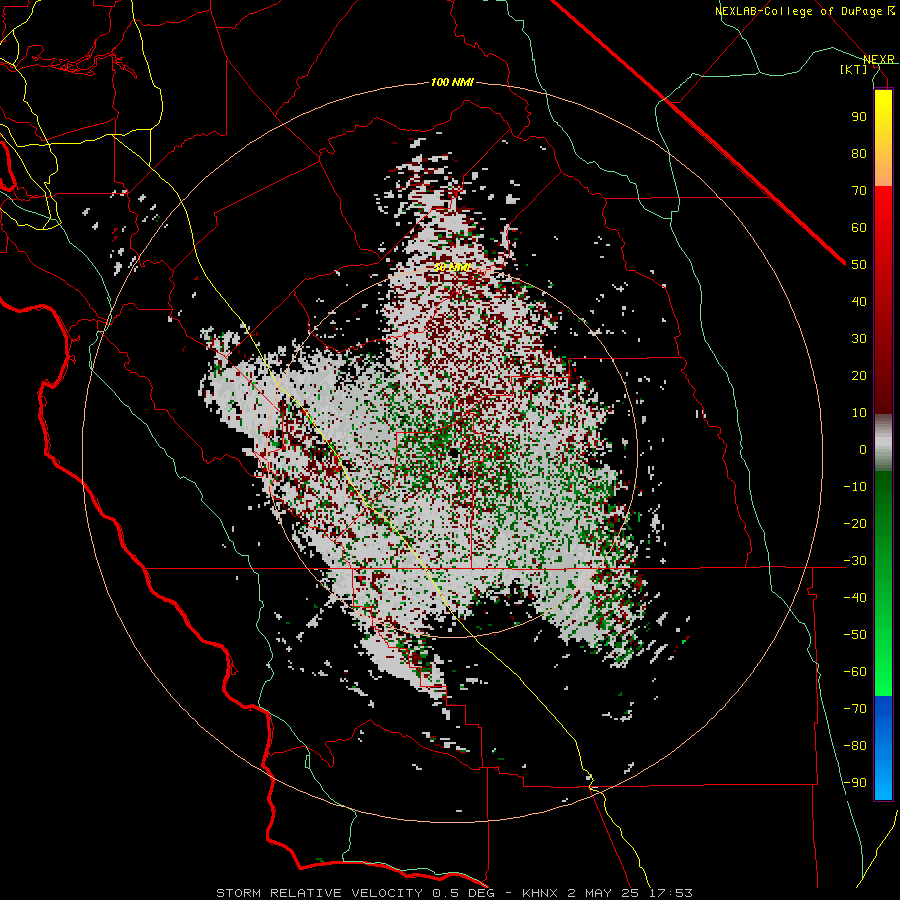
Task: Click the 40 value on velocity scale
Action: point(859,301)
